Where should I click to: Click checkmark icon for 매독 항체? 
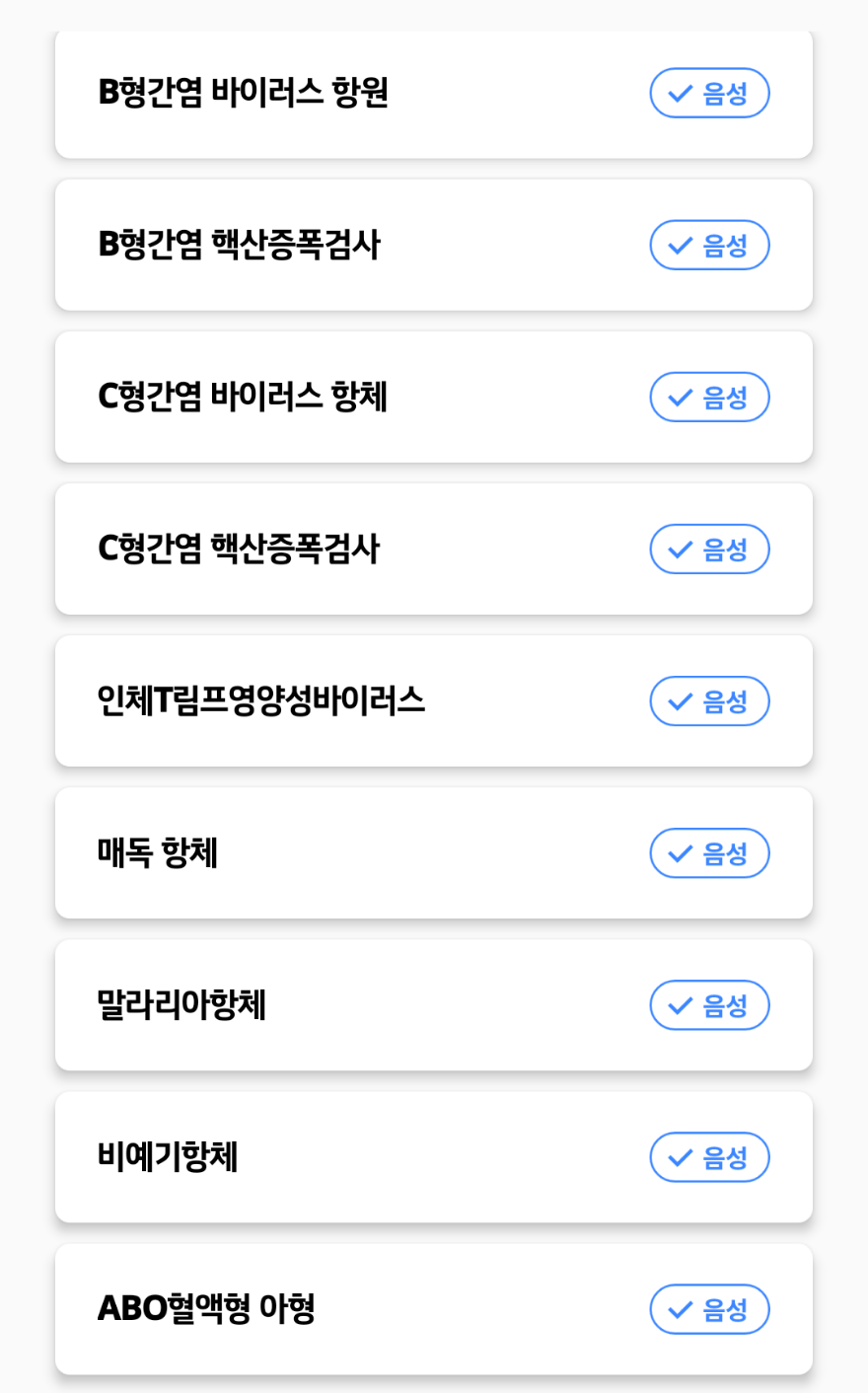pos(681,853)
